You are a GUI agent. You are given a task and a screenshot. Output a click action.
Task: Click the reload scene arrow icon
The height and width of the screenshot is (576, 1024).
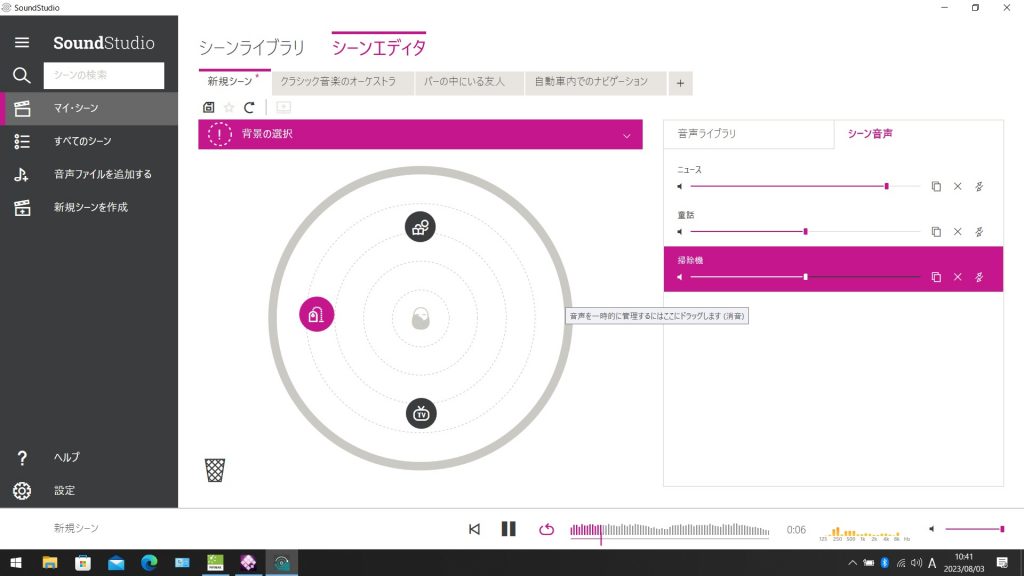249,107
